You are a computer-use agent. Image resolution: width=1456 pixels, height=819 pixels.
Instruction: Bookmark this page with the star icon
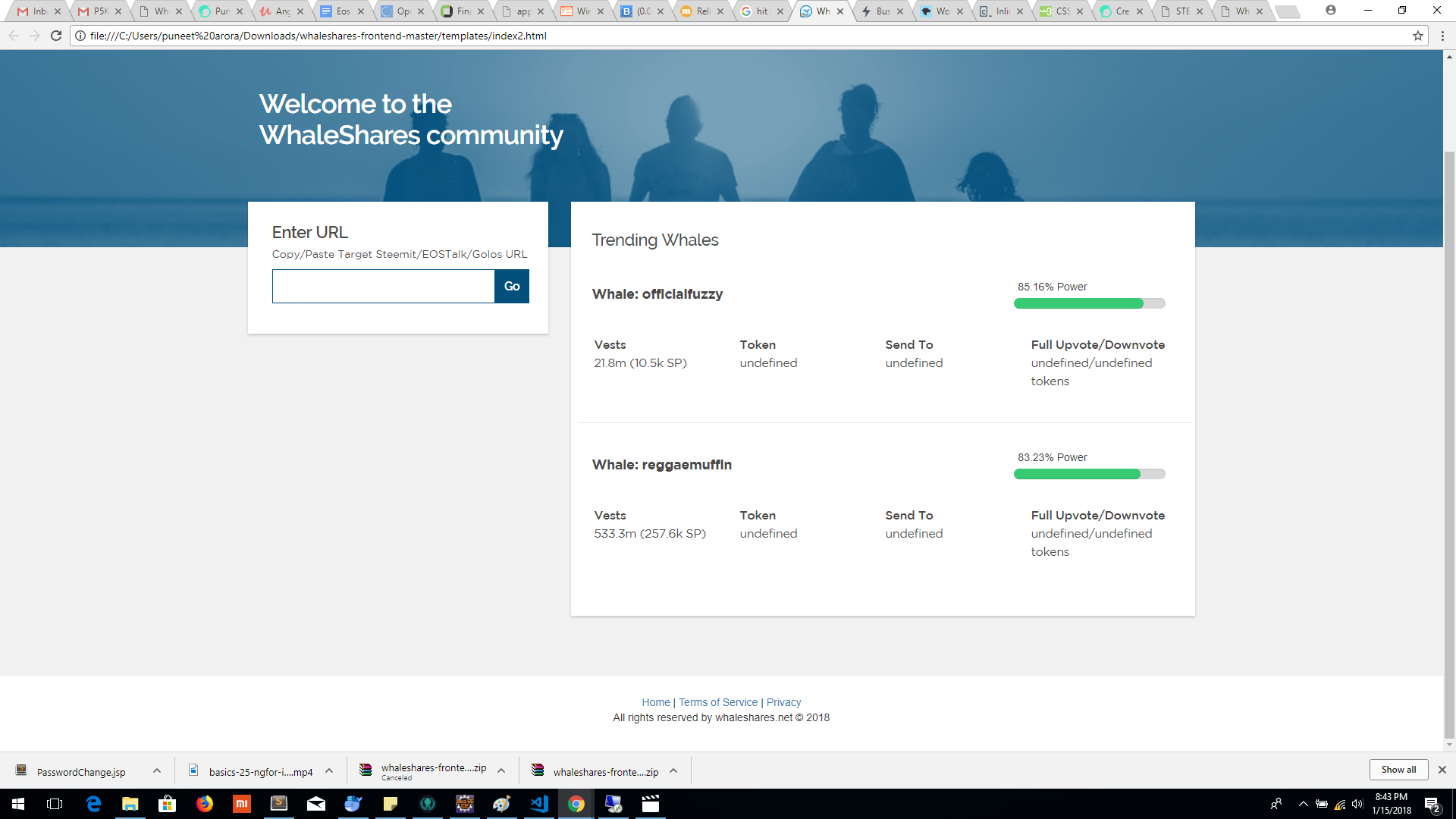tap(1418, 36)
